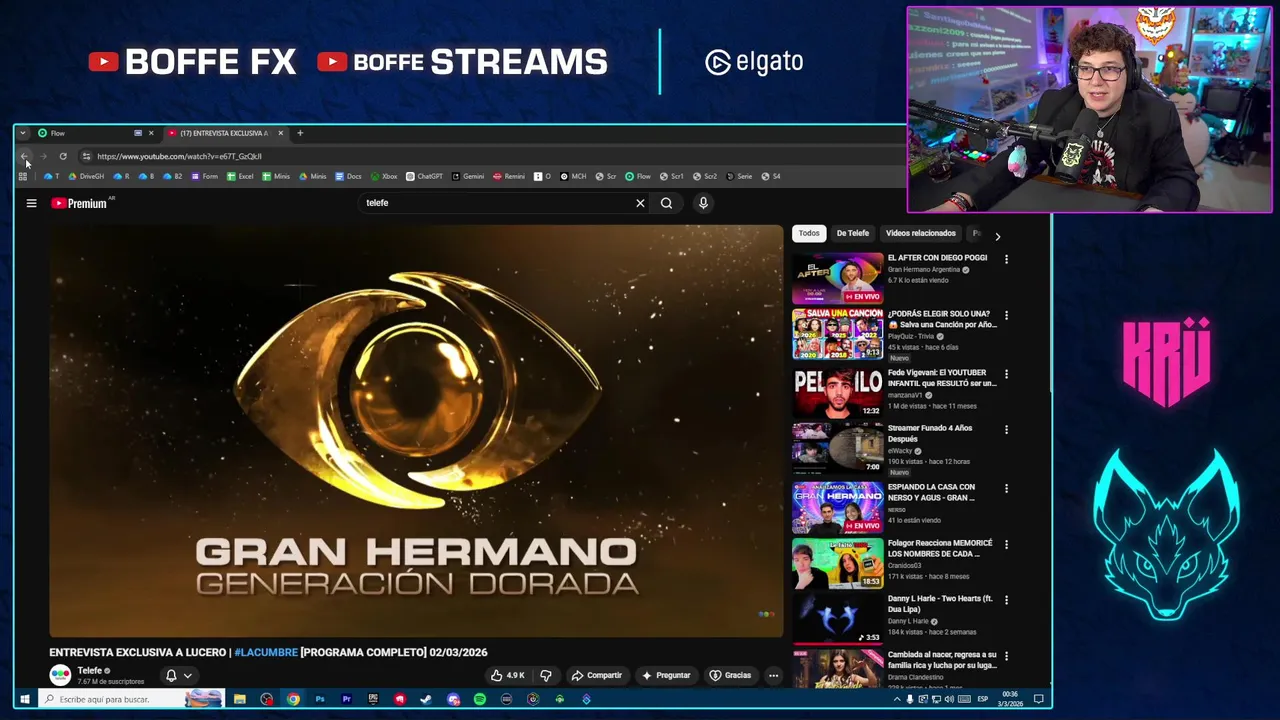Screen dimensions: 1280x720
Task: Open options for Salva una Canción video
Action: 1006,315
